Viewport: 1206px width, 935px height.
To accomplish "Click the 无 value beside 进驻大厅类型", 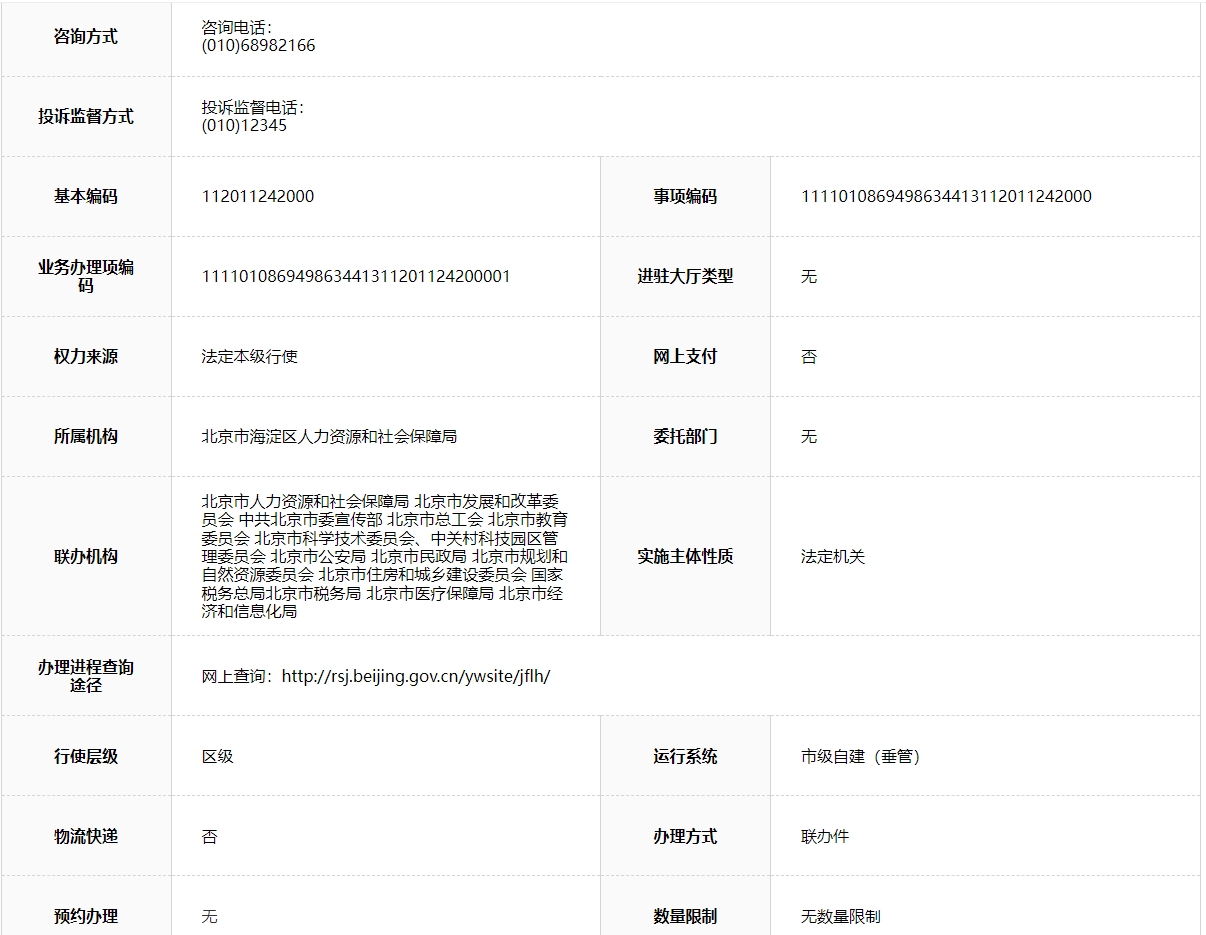I will [809, 277].
